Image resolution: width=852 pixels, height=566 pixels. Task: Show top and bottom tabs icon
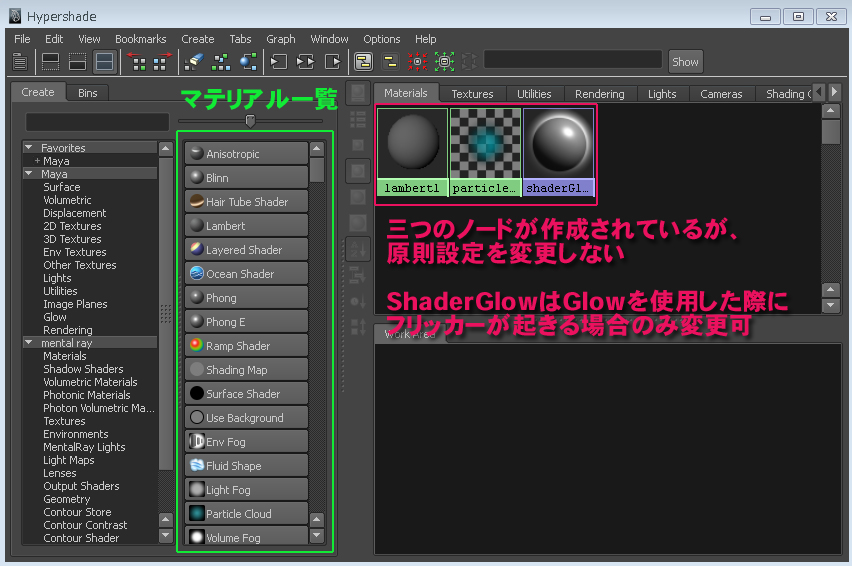pos(104,61)
